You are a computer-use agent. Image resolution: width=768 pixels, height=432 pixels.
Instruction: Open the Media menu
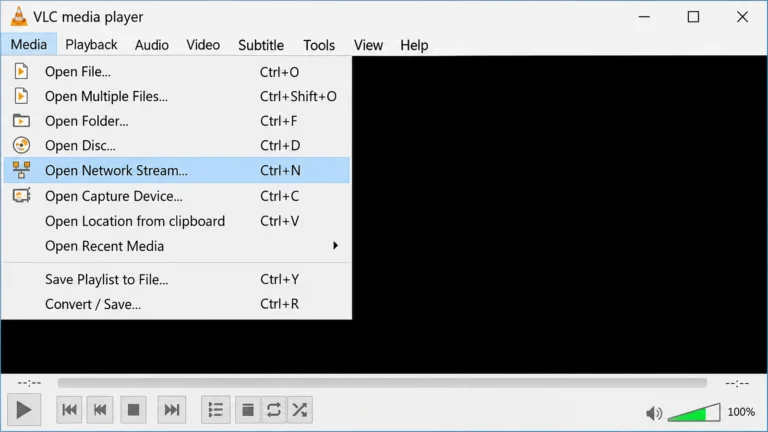coord(29,45)
